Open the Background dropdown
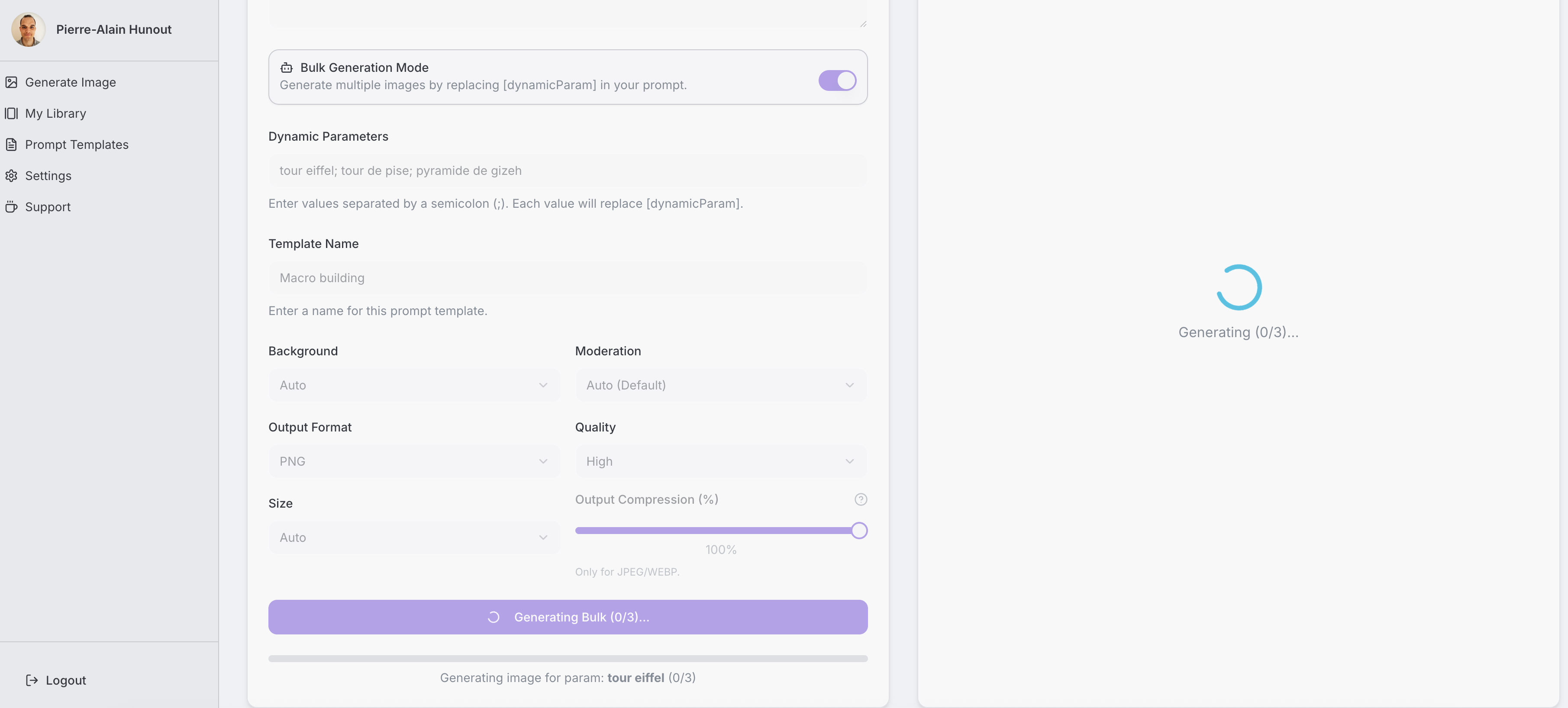The width and height of the screenshot is (1568, 708). pyautogui.click(x=414, y=385)
